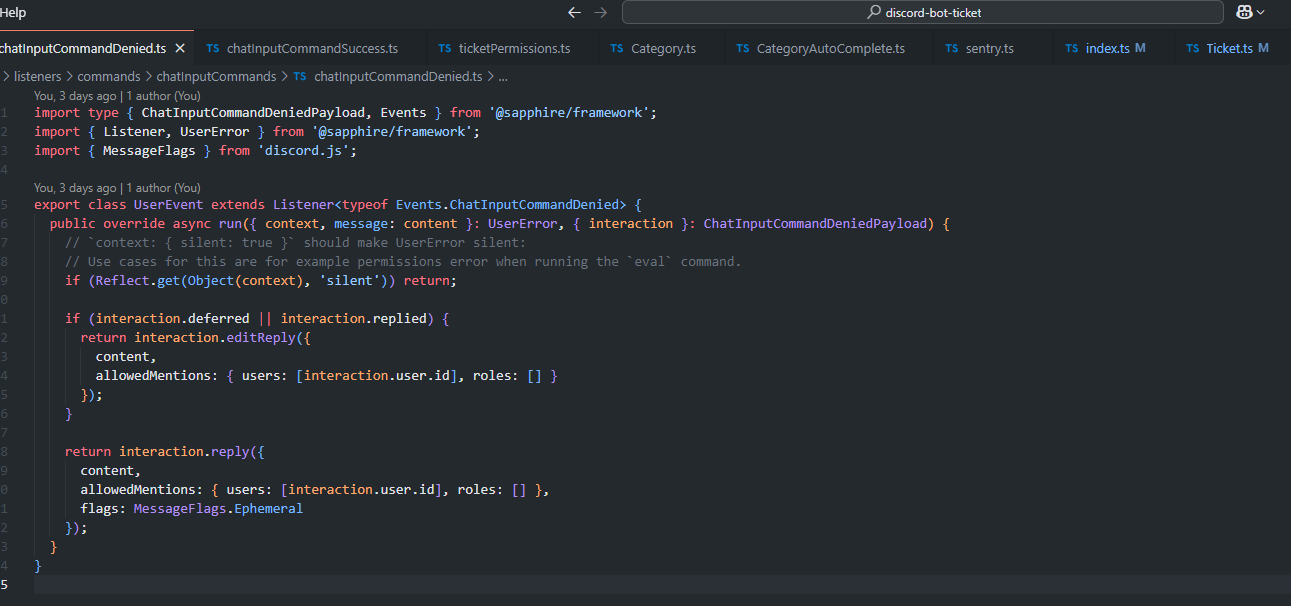Screen dimensions: 1291x606
Task: Open the Help menu
Action: click(x=13, y=13)
